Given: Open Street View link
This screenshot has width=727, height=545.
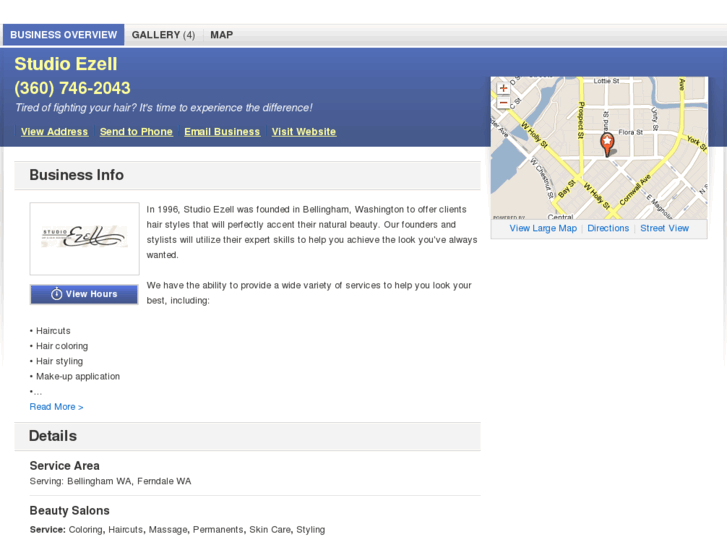Looking at the screenshot, I should (x=664, y=228).
